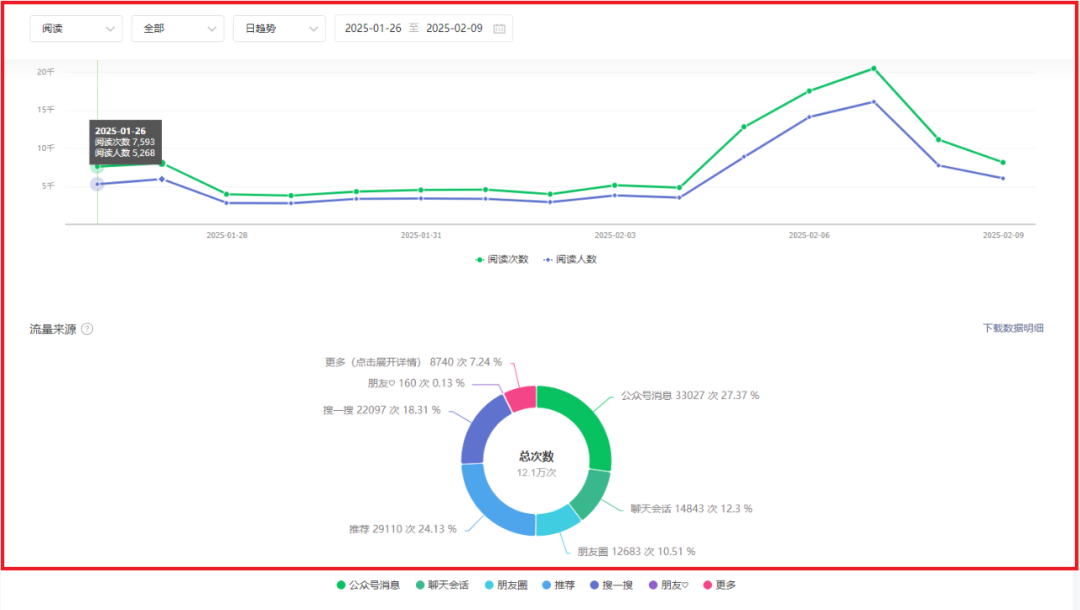Open the 全部 filter dropdown

[x=178, y=29]
